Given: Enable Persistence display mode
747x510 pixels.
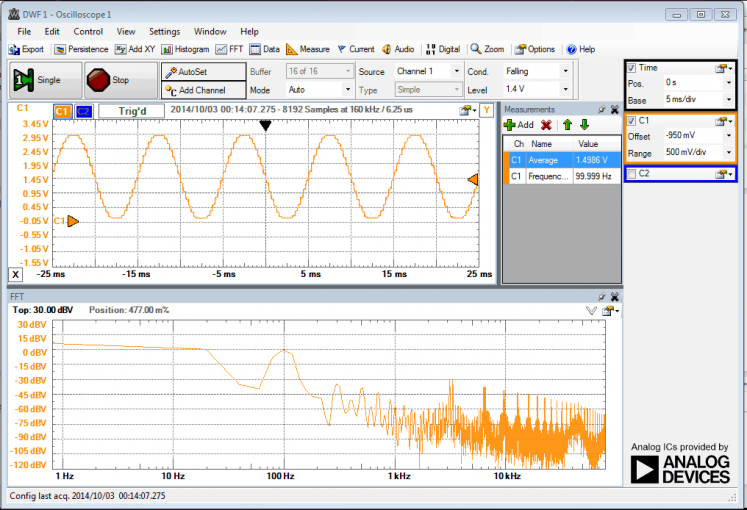Looking at the screenshot, I should click(x=83, y=49).
